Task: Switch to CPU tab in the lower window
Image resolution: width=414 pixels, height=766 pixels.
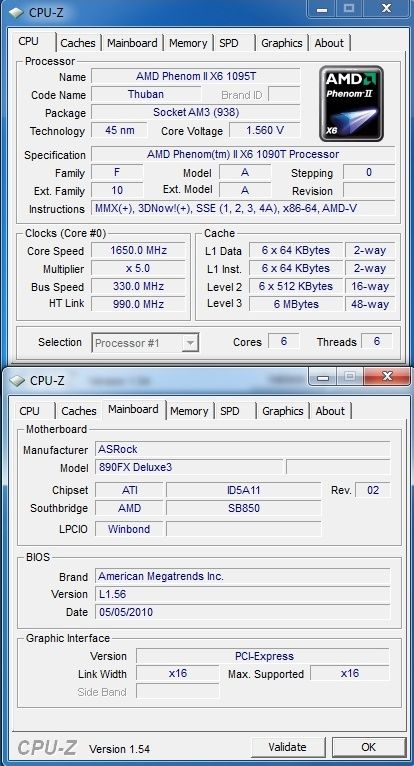Action: [29, 411]
